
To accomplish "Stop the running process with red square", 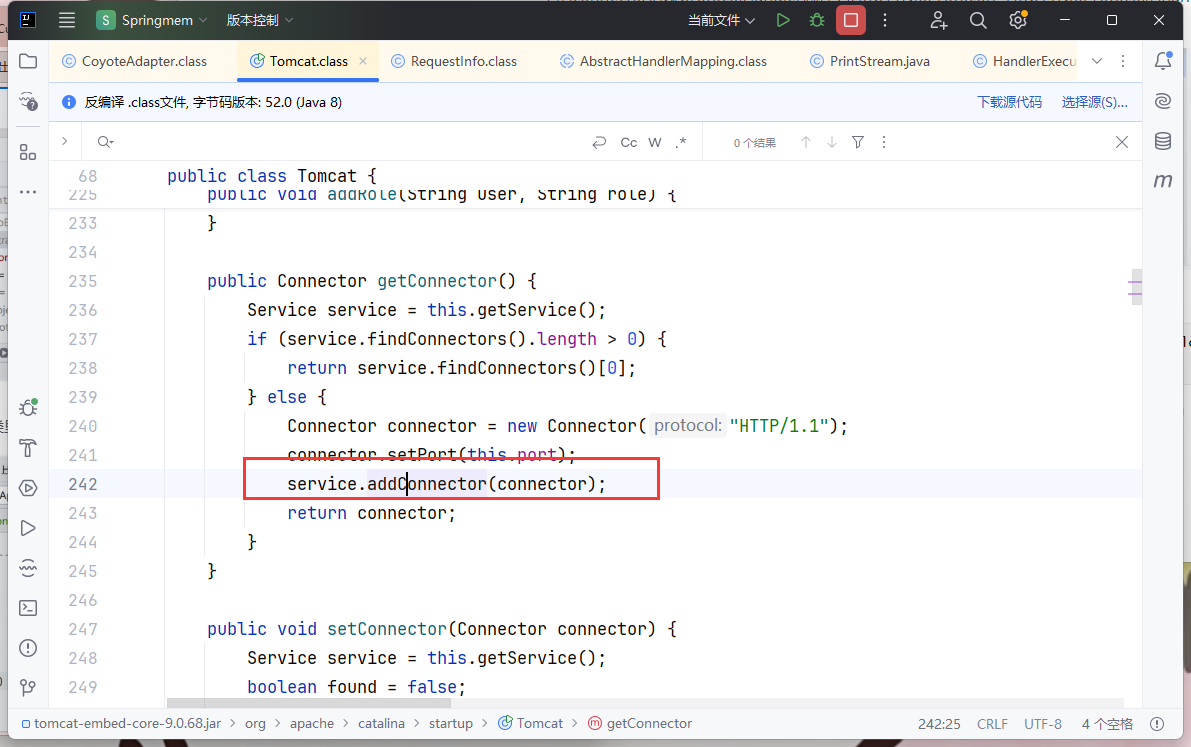I will click(851, 20).
